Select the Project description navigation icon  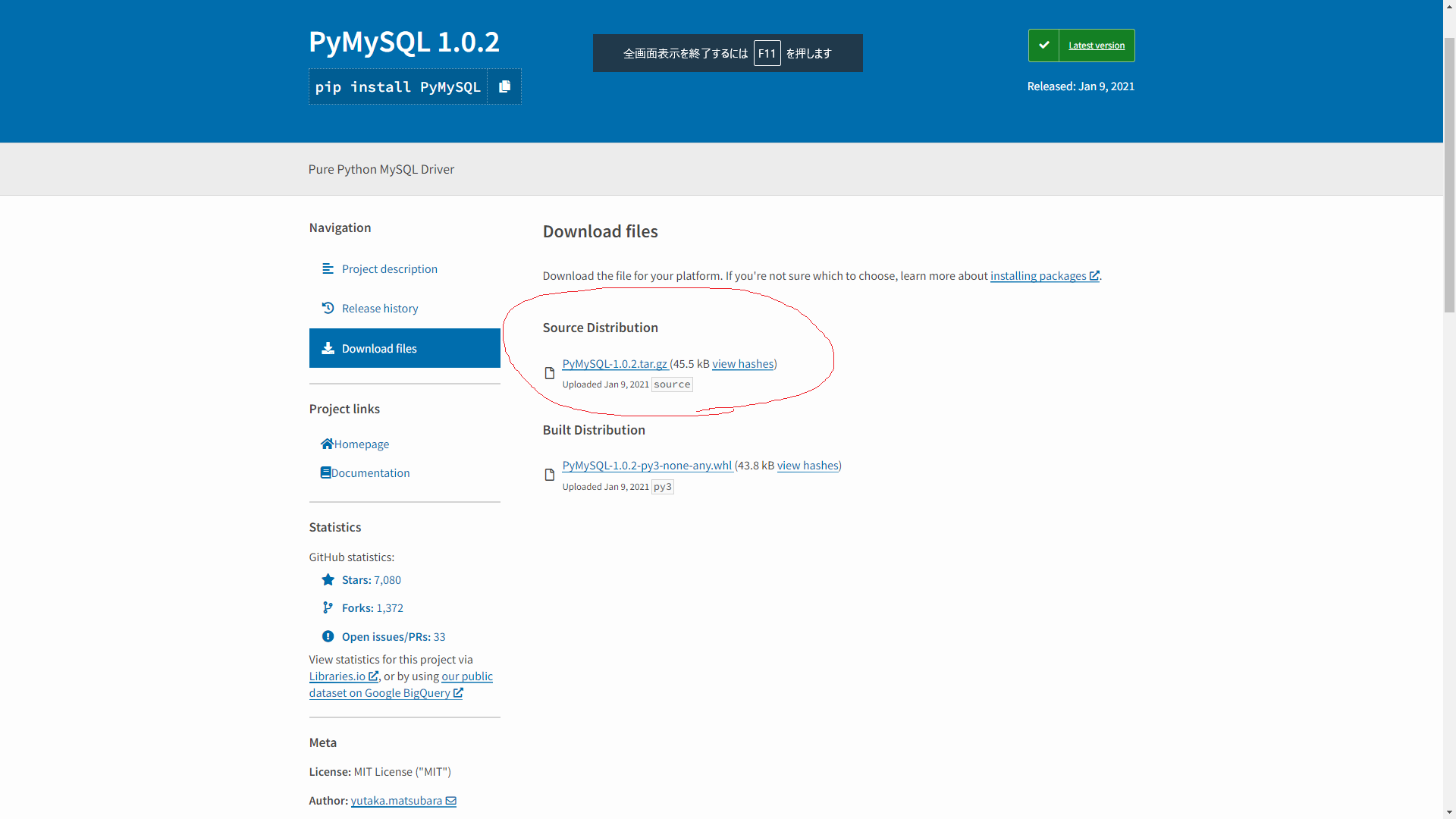pos(327,268)
